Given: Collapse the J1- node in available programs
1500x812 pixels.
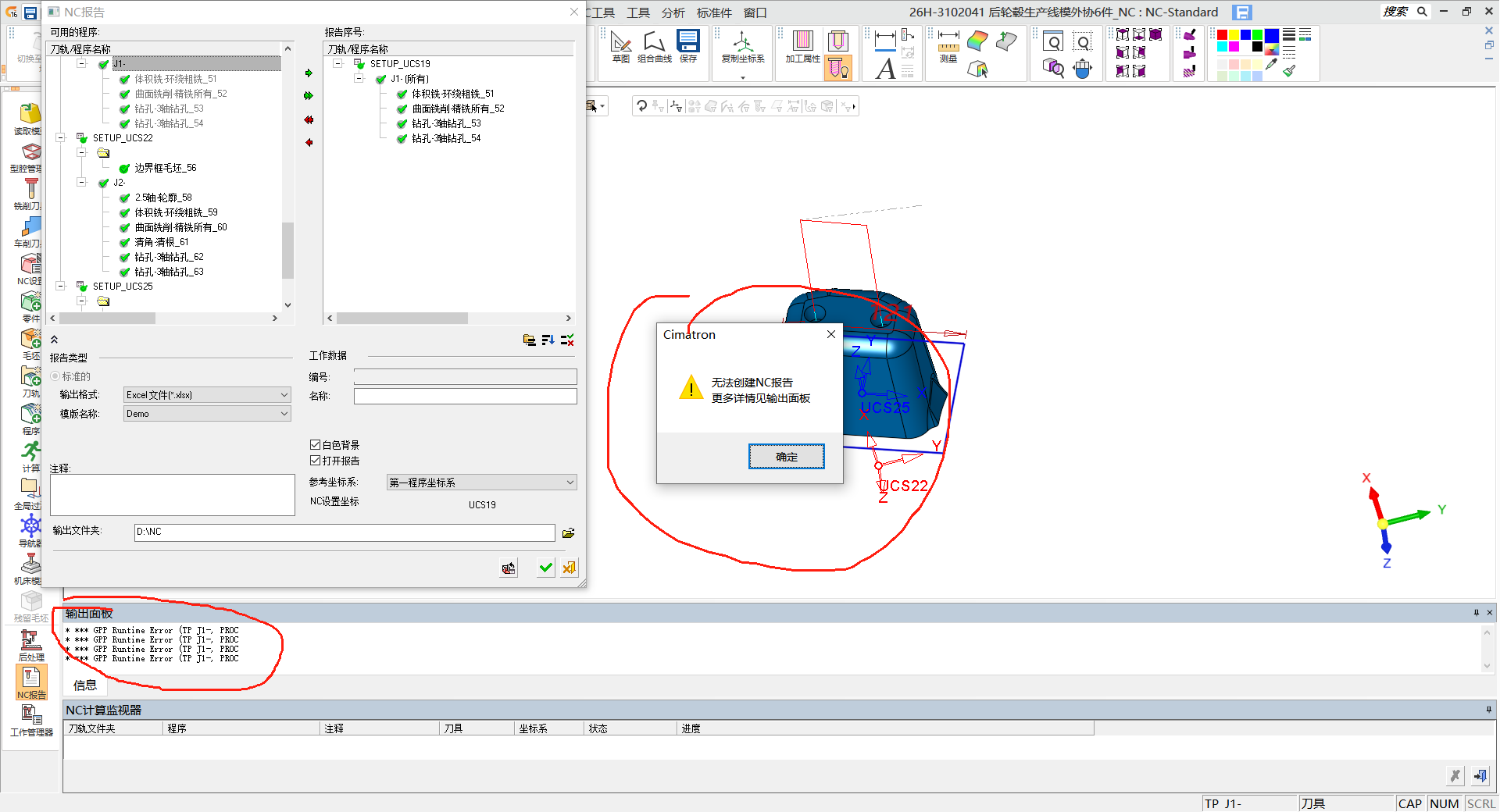Looking at the screenshot, I should 81,64.
